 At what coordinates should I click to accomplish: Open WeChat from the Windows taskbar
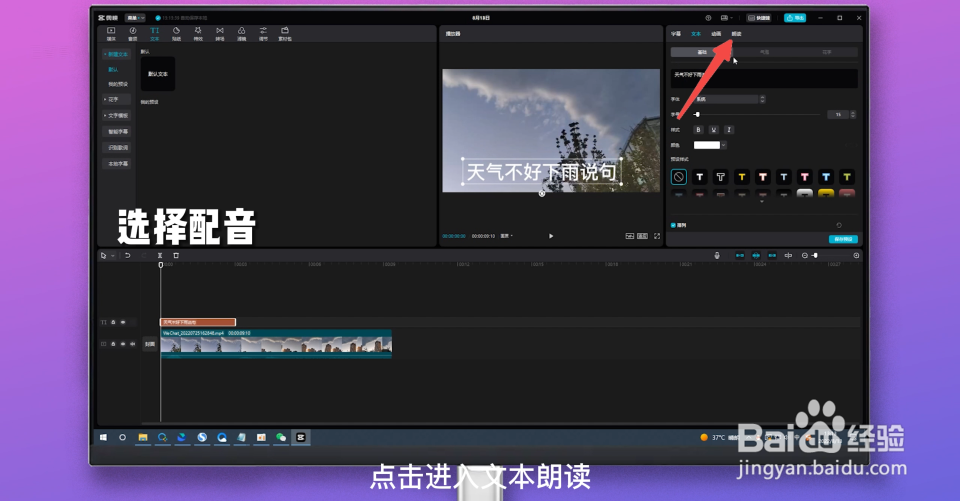[281, 437]
